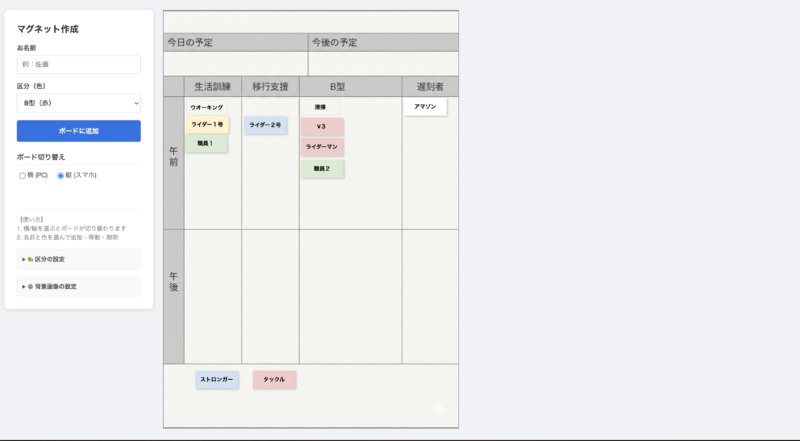Click the ライダー1号 yellow magnet
800x441 pixels.
tap(207, 125)
